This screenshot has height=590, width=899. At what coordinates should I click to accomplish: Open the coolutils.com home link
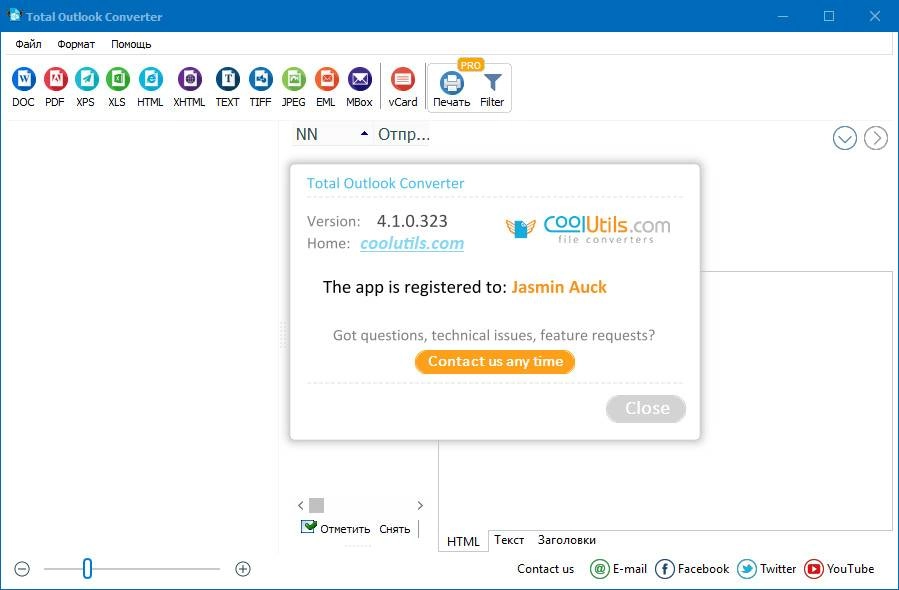click(x=412, y=243)
